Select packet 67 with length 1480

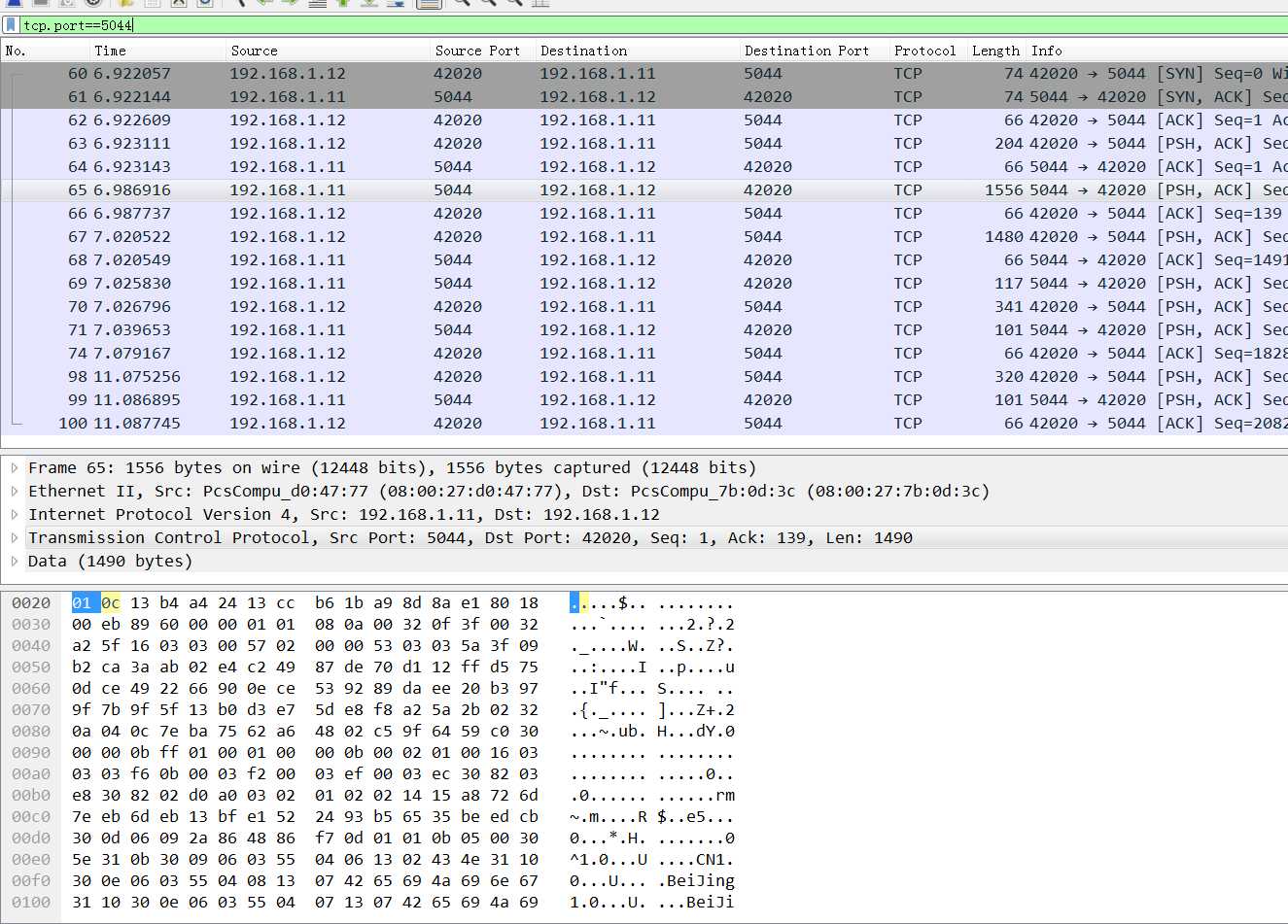(x=644, y=237)
